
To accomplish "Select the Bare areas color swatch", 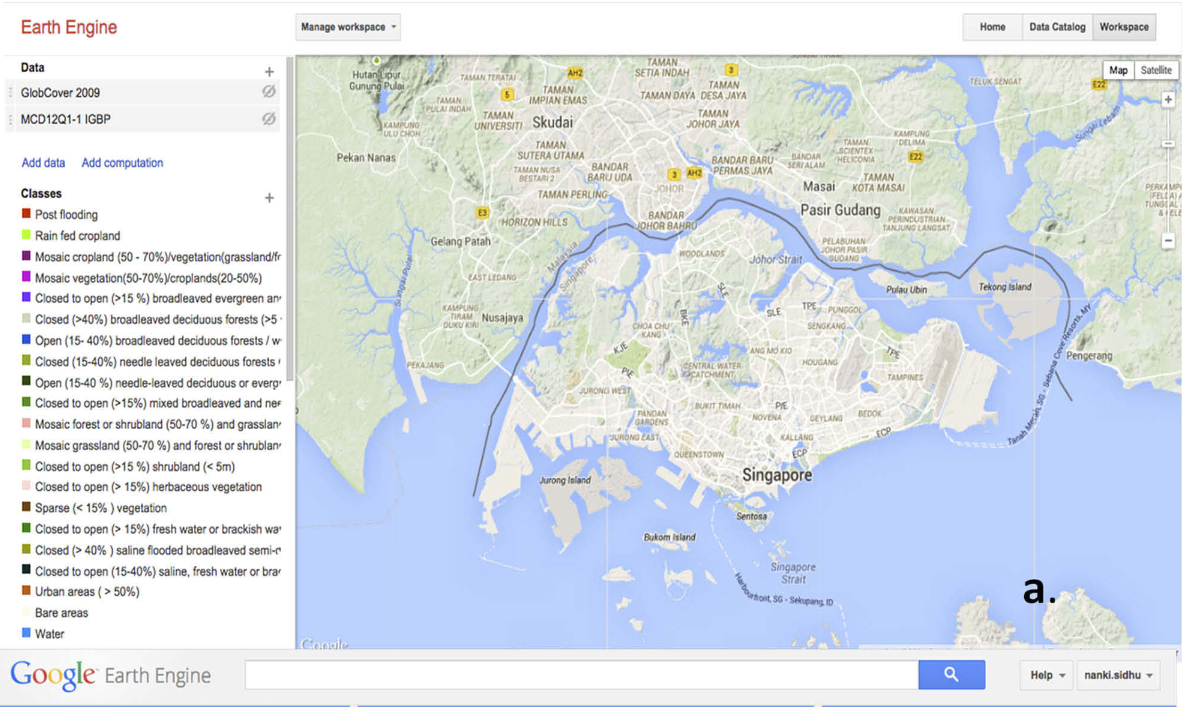I will pyautogui.click(x=26, y=613).
